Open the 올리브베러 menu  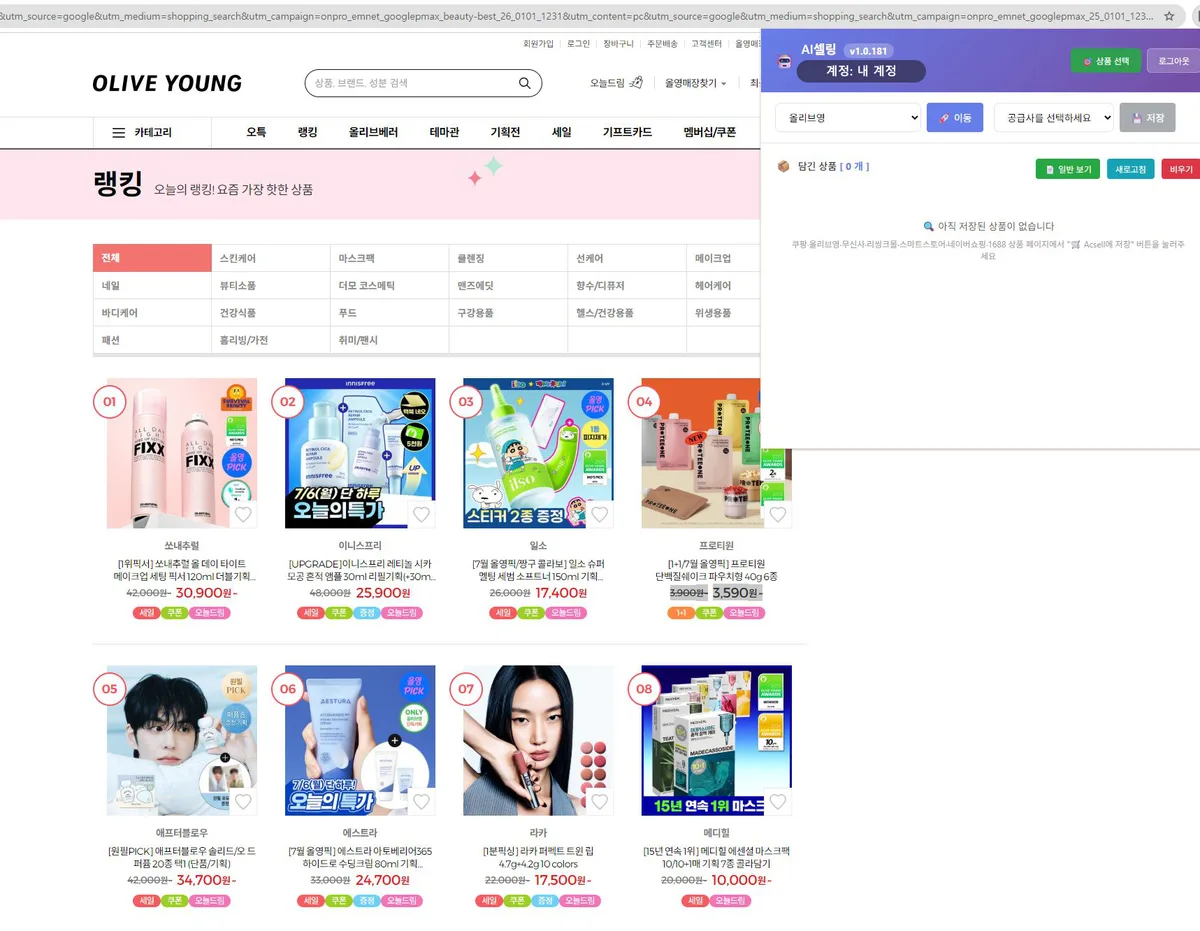373,132
